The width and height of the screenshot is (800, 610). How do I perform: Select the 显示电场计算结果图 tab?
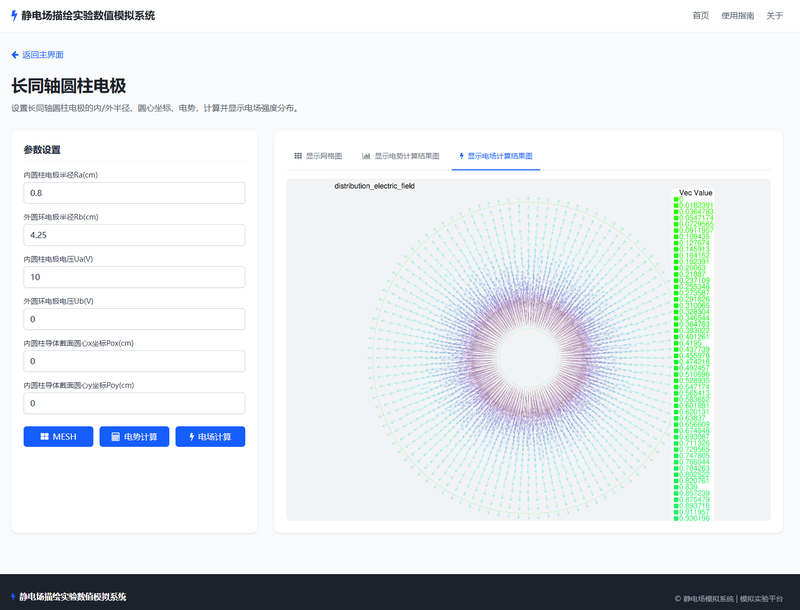(x=496, y=156)
